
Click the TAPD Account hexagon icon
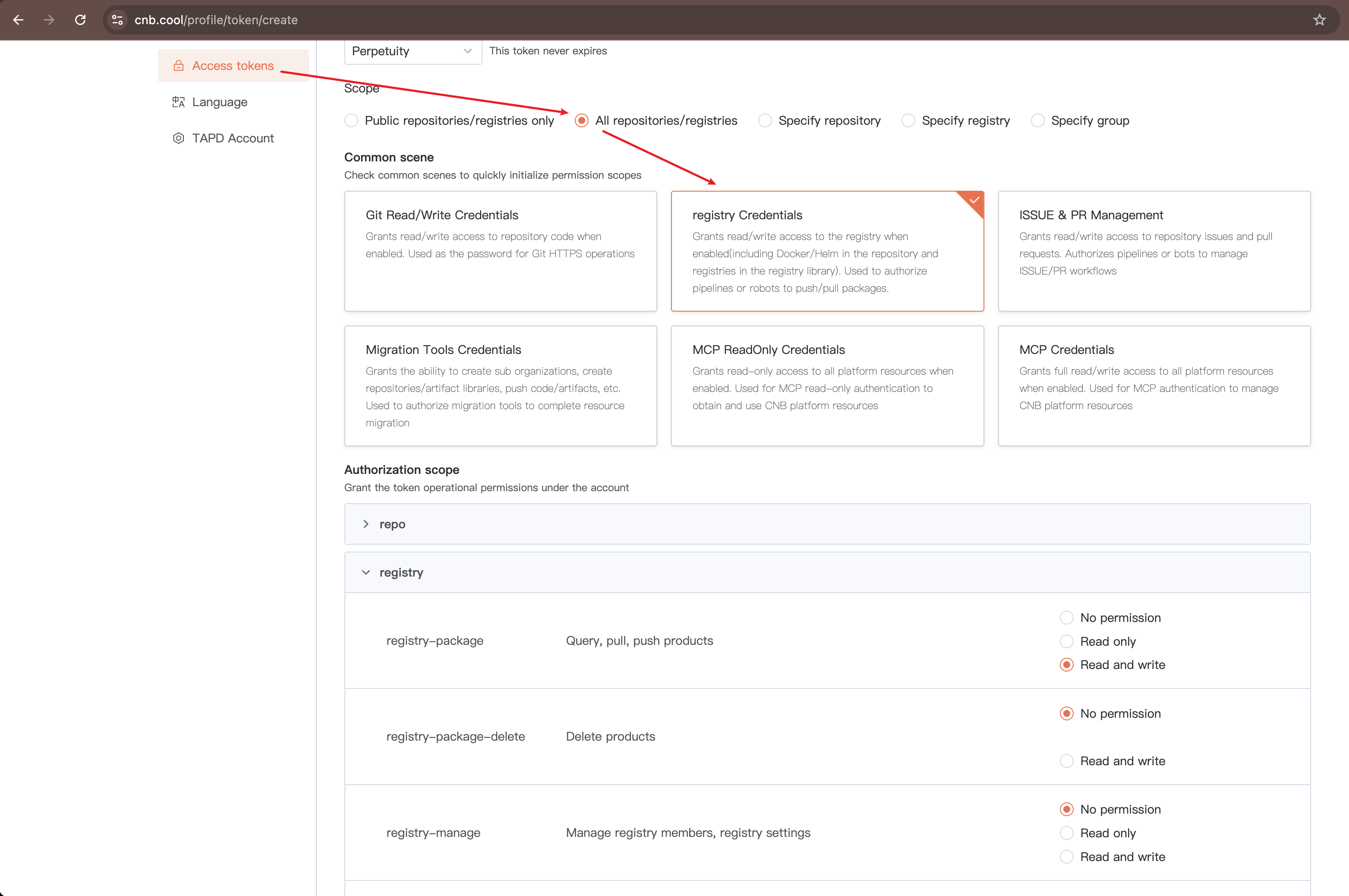click(179, 138)
